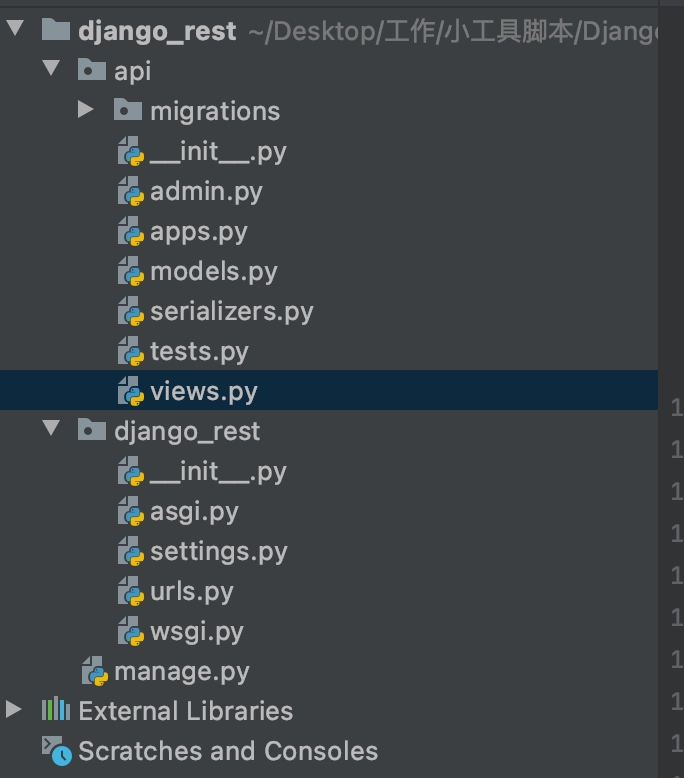Screen dimensions: 684x778
Task: Select admin.py file name
Action: click(206, 191)
